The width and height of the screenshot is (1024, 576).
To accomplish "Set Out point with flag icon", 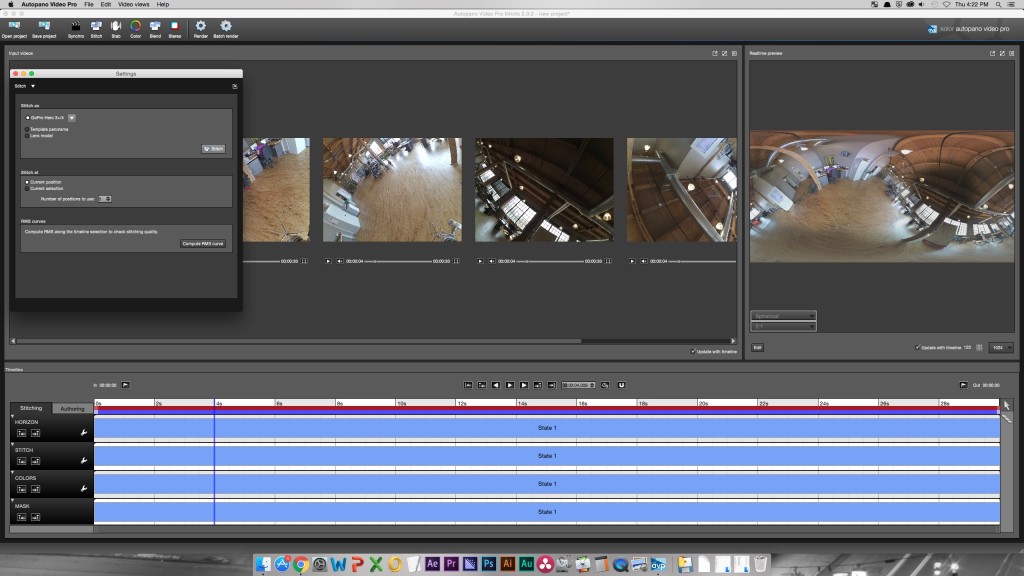I will click(963, 385).
